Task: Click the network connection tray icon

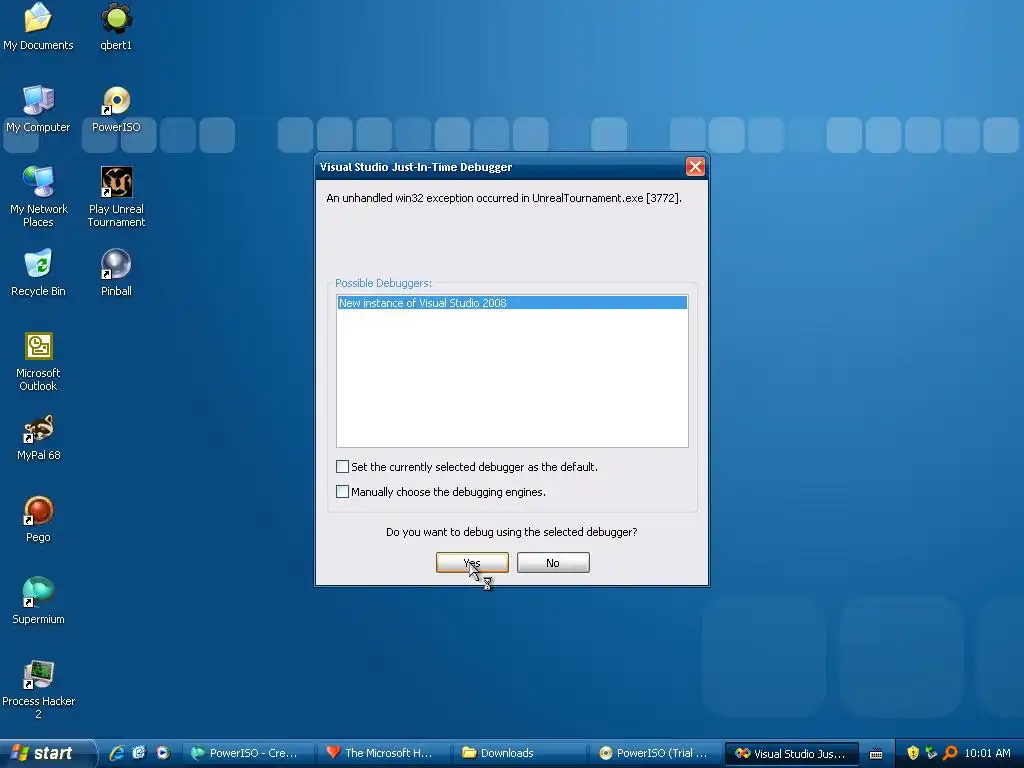Action: (931, 753)
